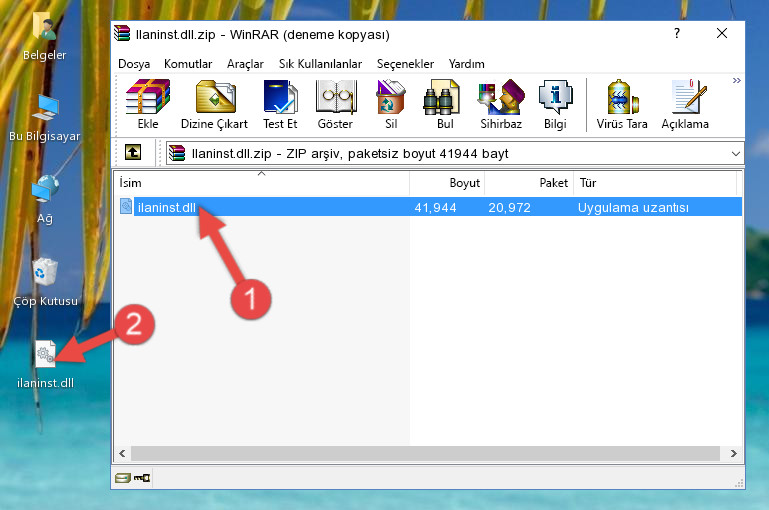Start the Virüs Tara scan
This screenshot has width=769, height=510.
click(622, 104)
